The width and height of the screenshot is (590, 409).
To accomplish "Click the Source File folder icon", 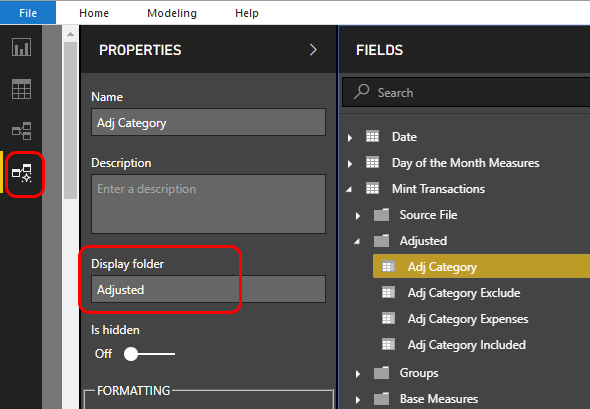I will [x=381, y=215].
